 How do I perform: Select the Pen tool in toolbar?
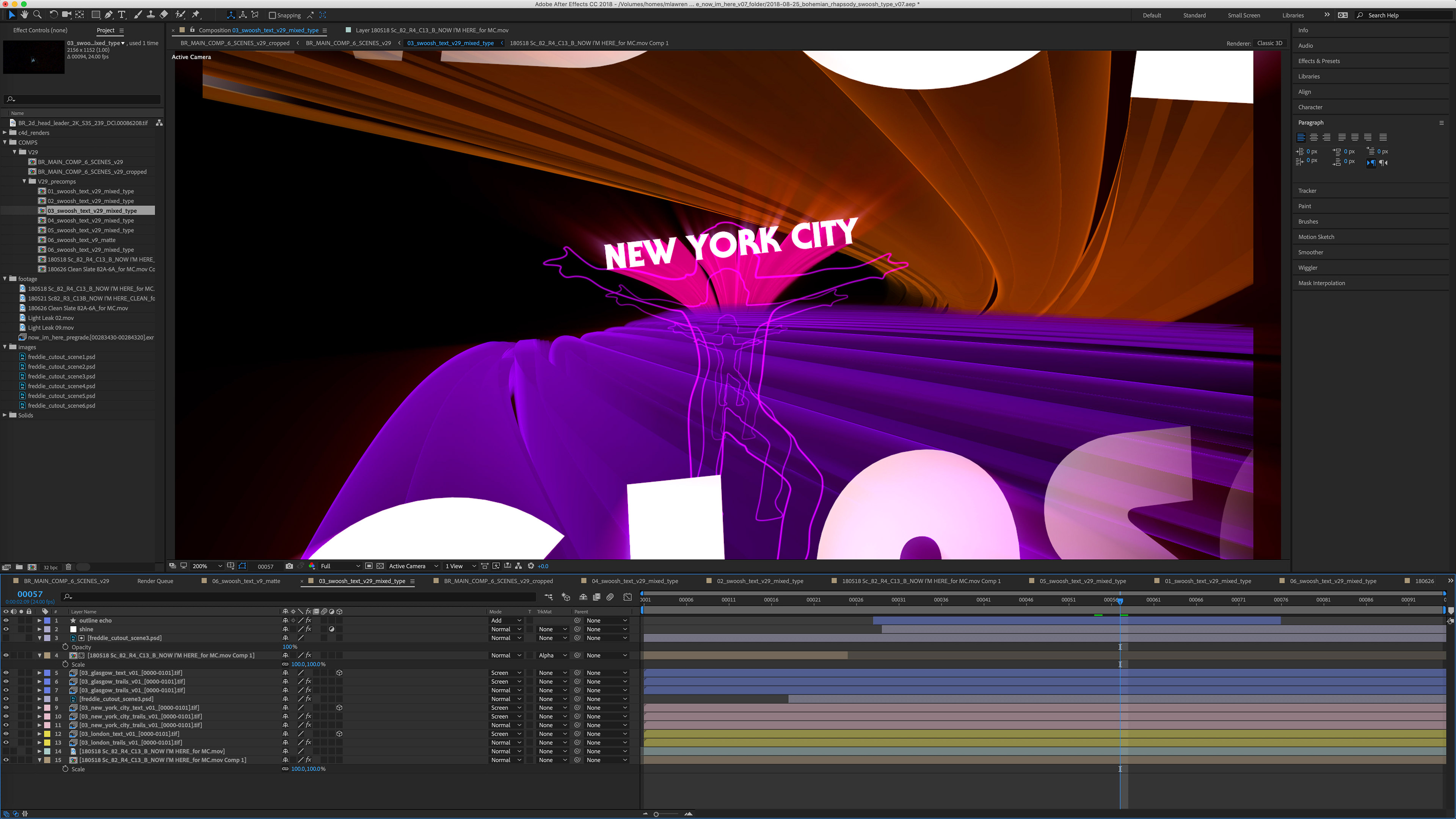108,15
